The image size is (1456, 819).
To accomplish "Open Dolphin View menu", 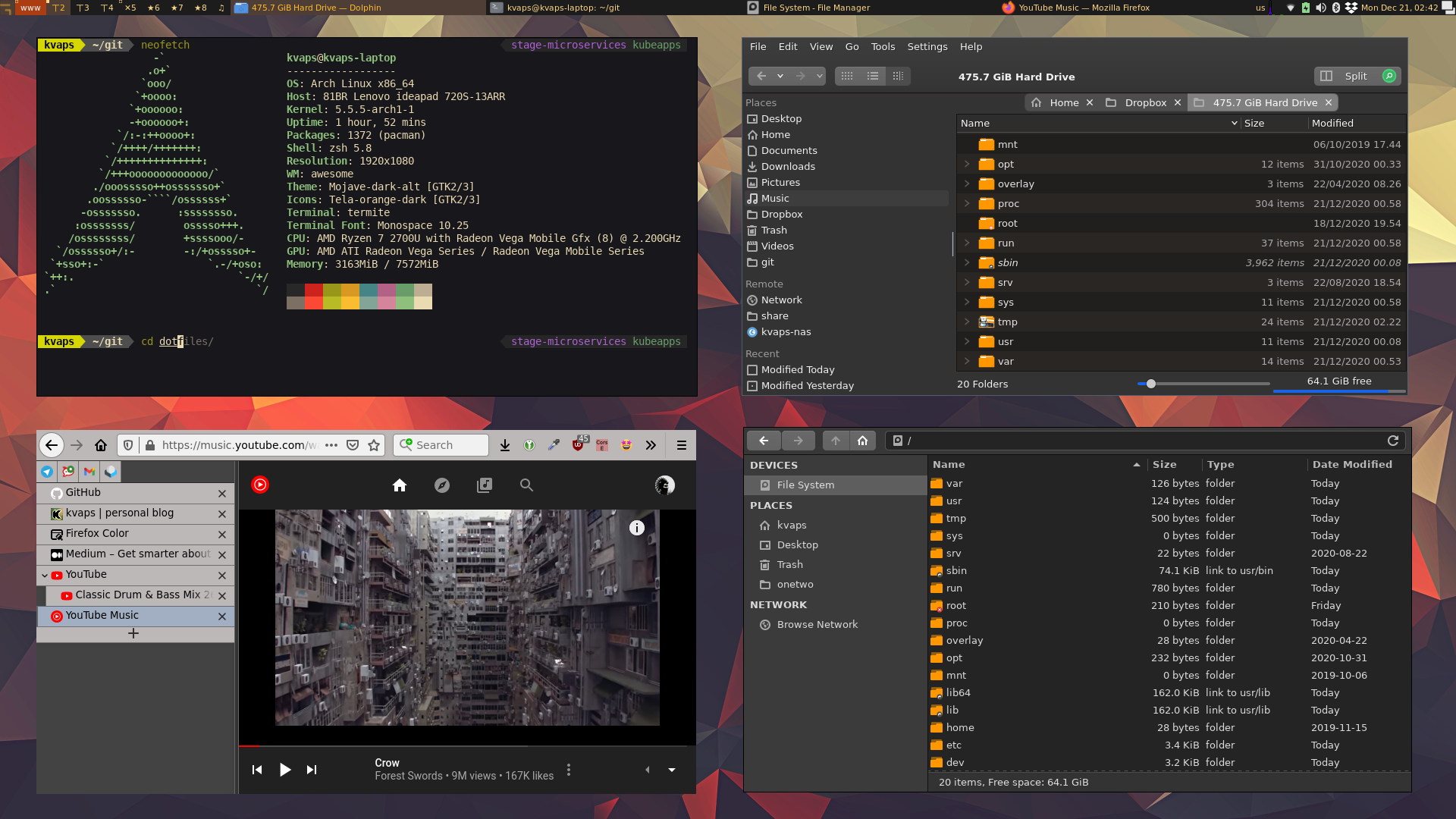I will 821,46.
